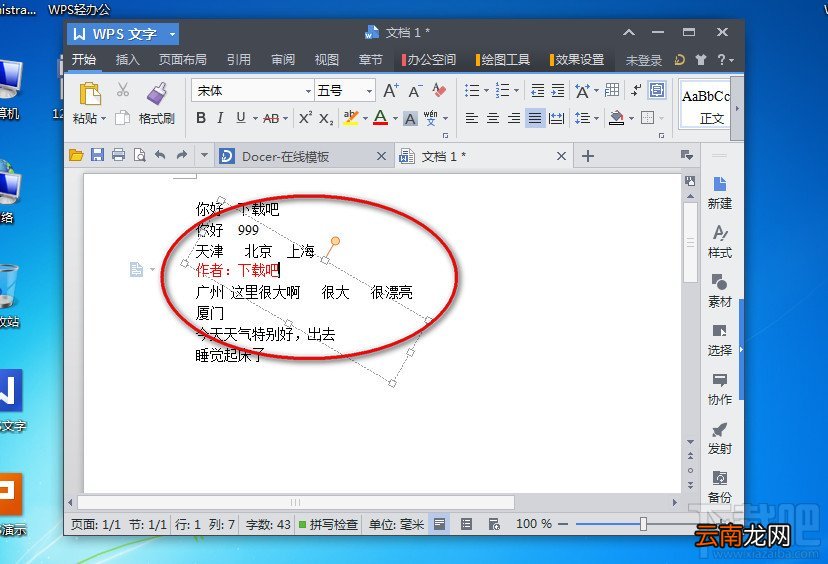
Task: Toggle Superscript X² button
Action: click(x=305, y=118)
